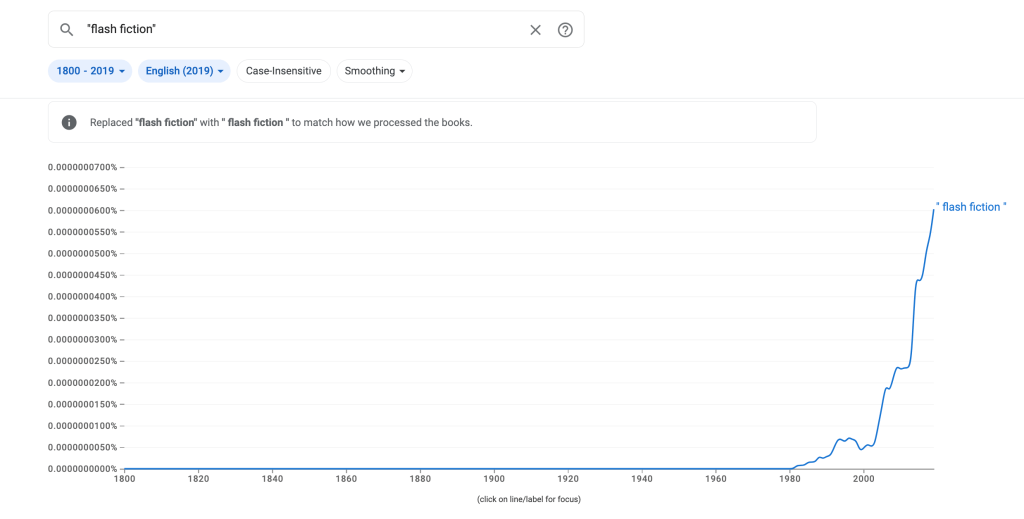Viewport: 1024px width, 519px height.
Task: Click the "click on line/label for focus" hint
Action: click(x=529, y=499)
